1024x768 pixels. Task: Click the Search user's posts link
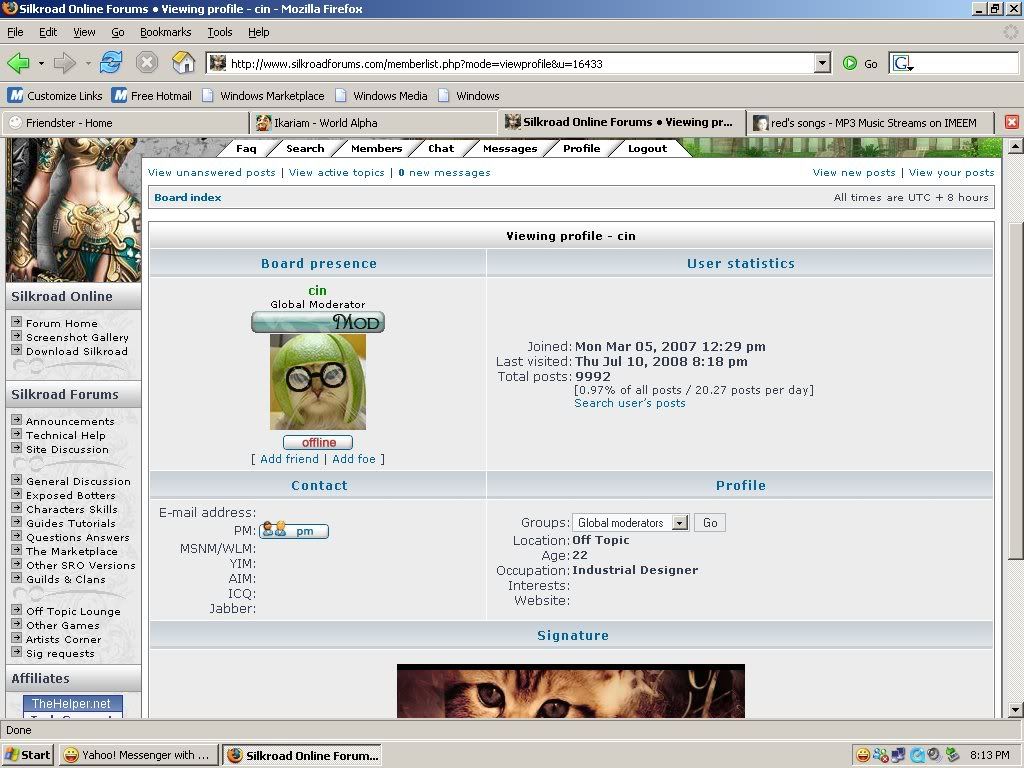630,403
